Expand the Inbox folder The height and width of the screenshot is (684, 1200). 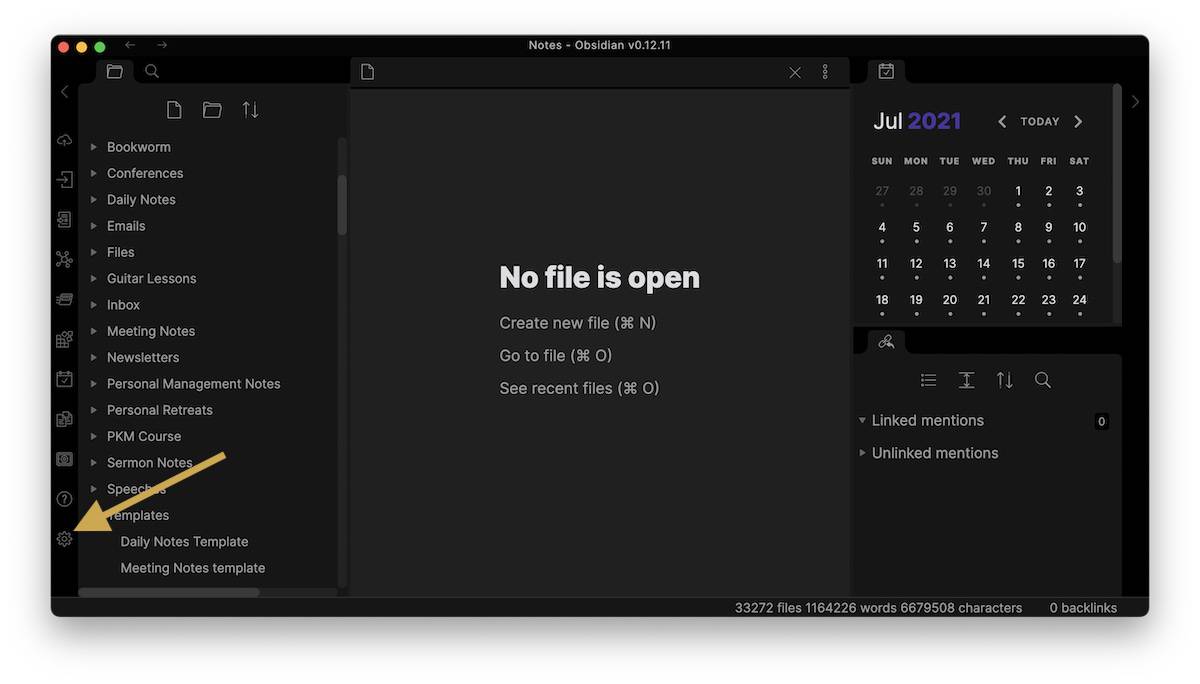click(93, 305)
